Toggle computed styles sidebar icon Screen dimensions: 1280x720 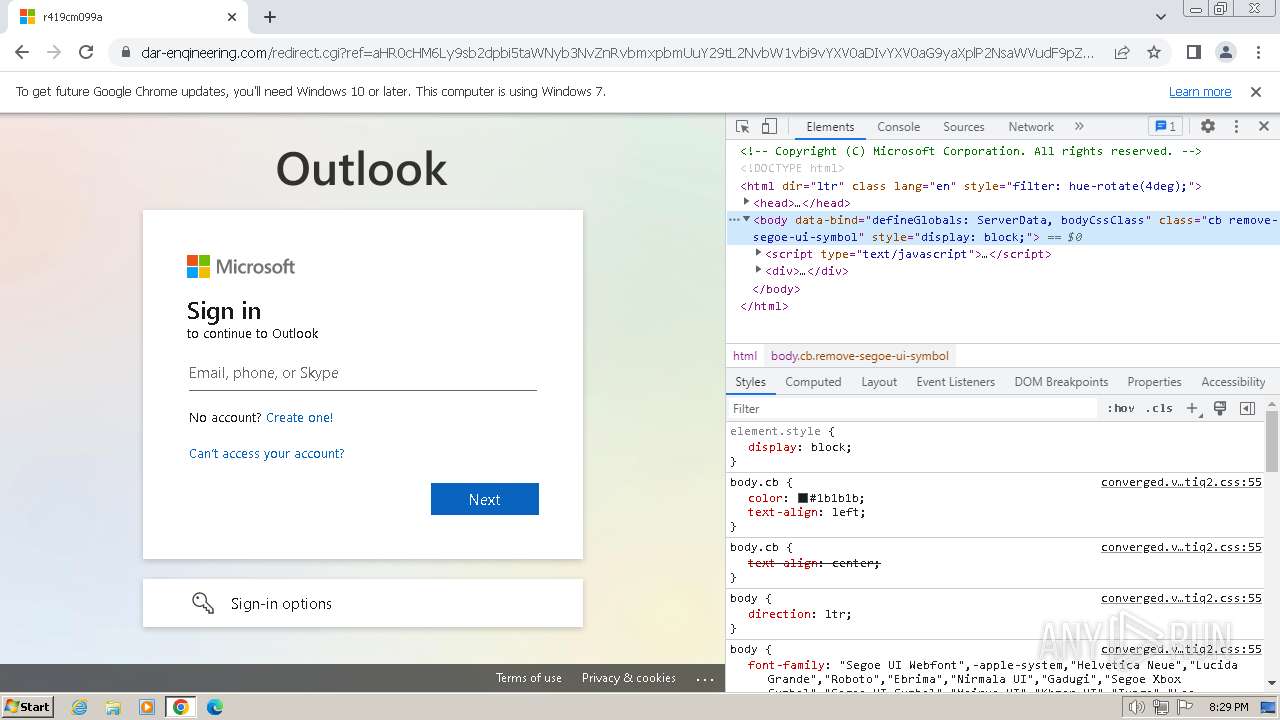1247,409
